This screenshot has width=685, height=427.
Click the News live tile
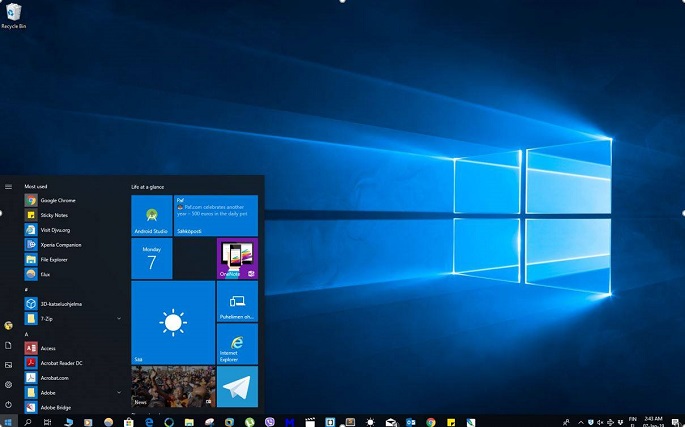(x=173, y=386)
